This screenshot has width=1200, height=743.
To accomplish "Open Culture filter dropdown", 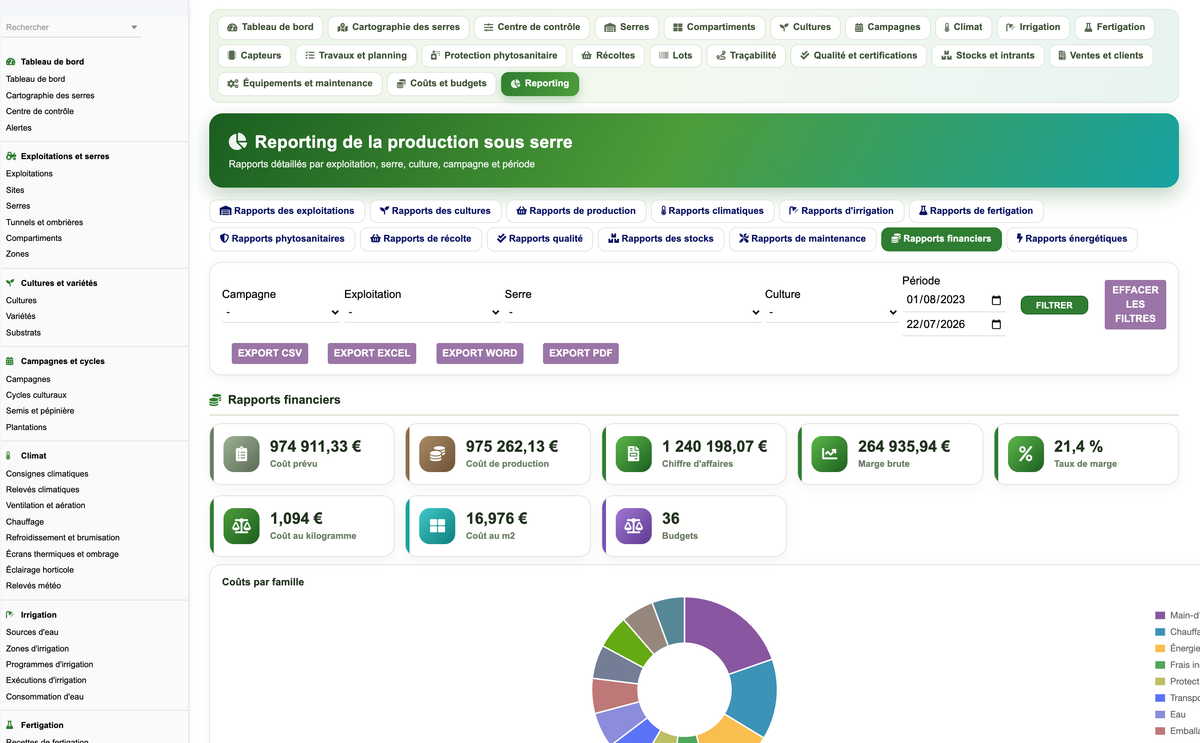I will (x=831, y=313).
